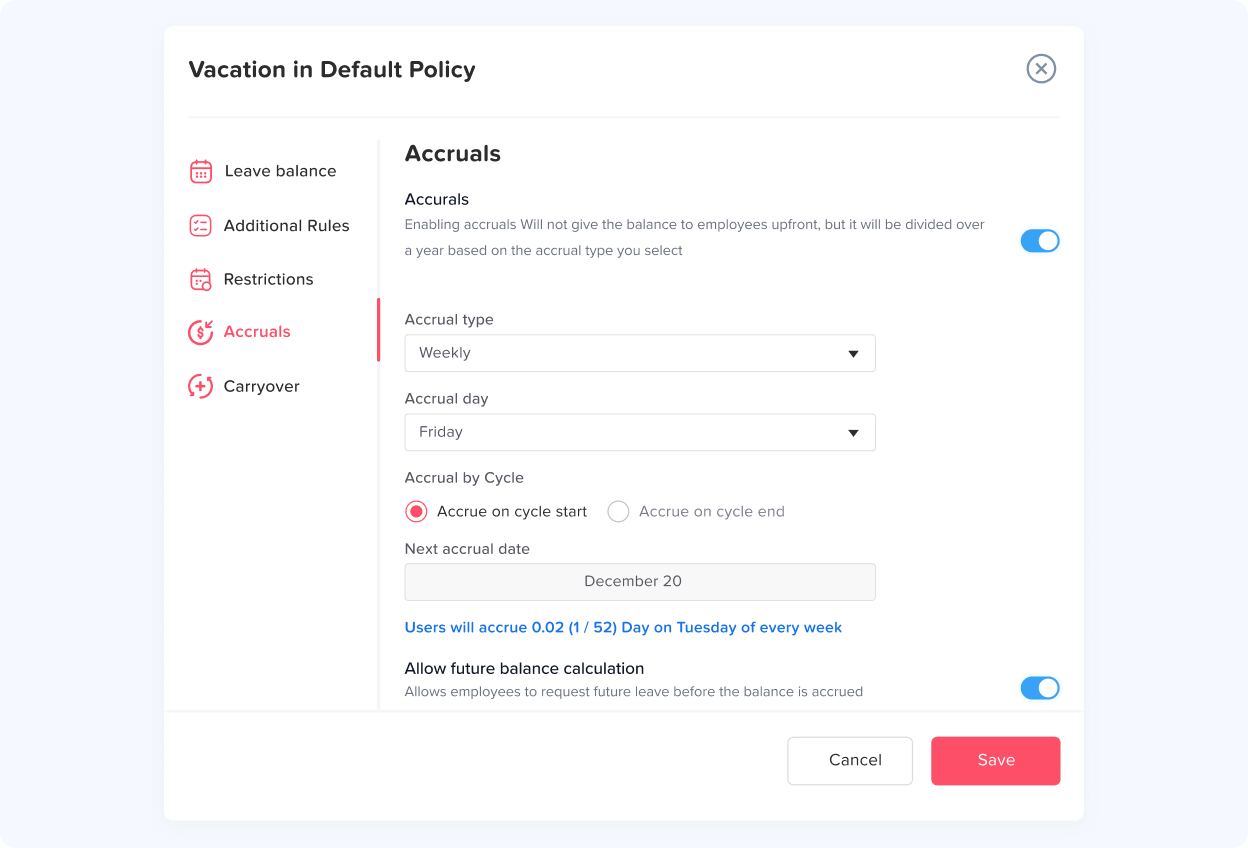Click the Next accrual date field
1248x848 pixels.
click(639, 581)
